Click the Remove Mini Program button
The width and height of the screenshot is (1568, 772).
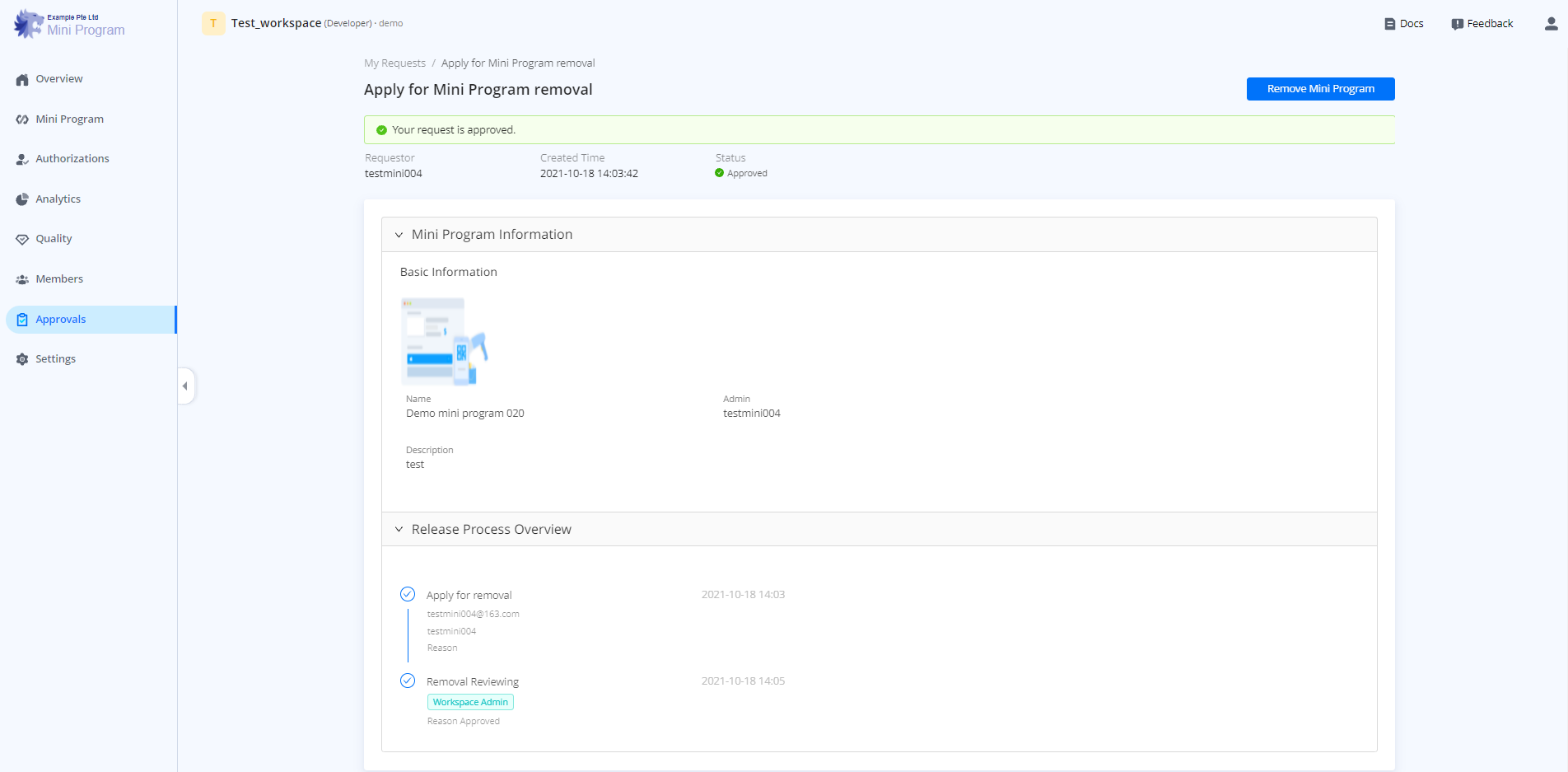[1320, 89]
